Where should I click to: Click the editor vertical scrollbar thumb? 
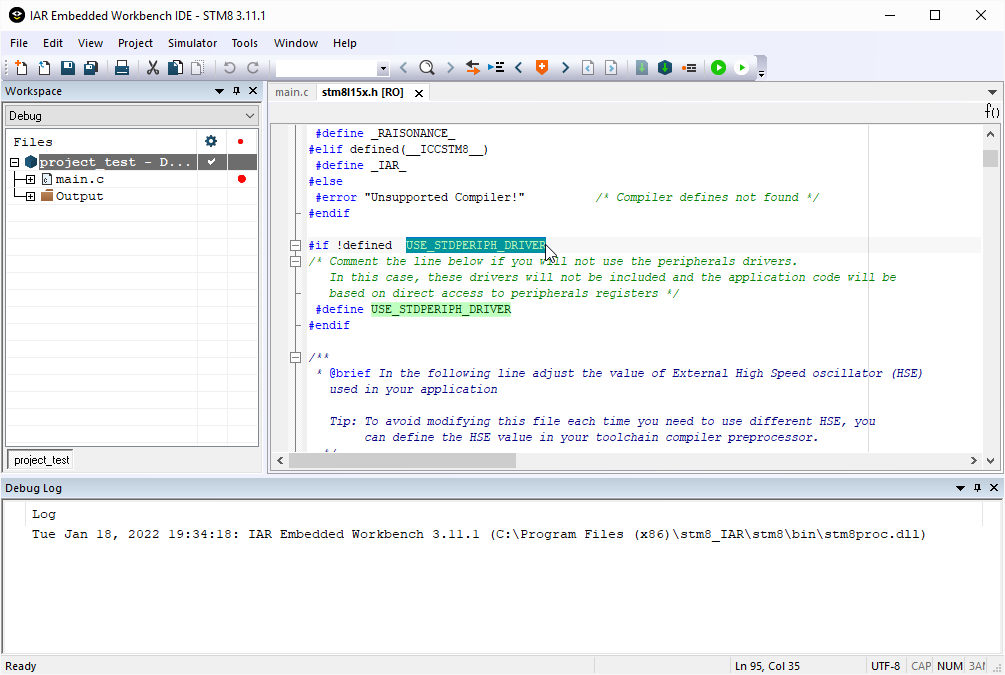(990, 158)
